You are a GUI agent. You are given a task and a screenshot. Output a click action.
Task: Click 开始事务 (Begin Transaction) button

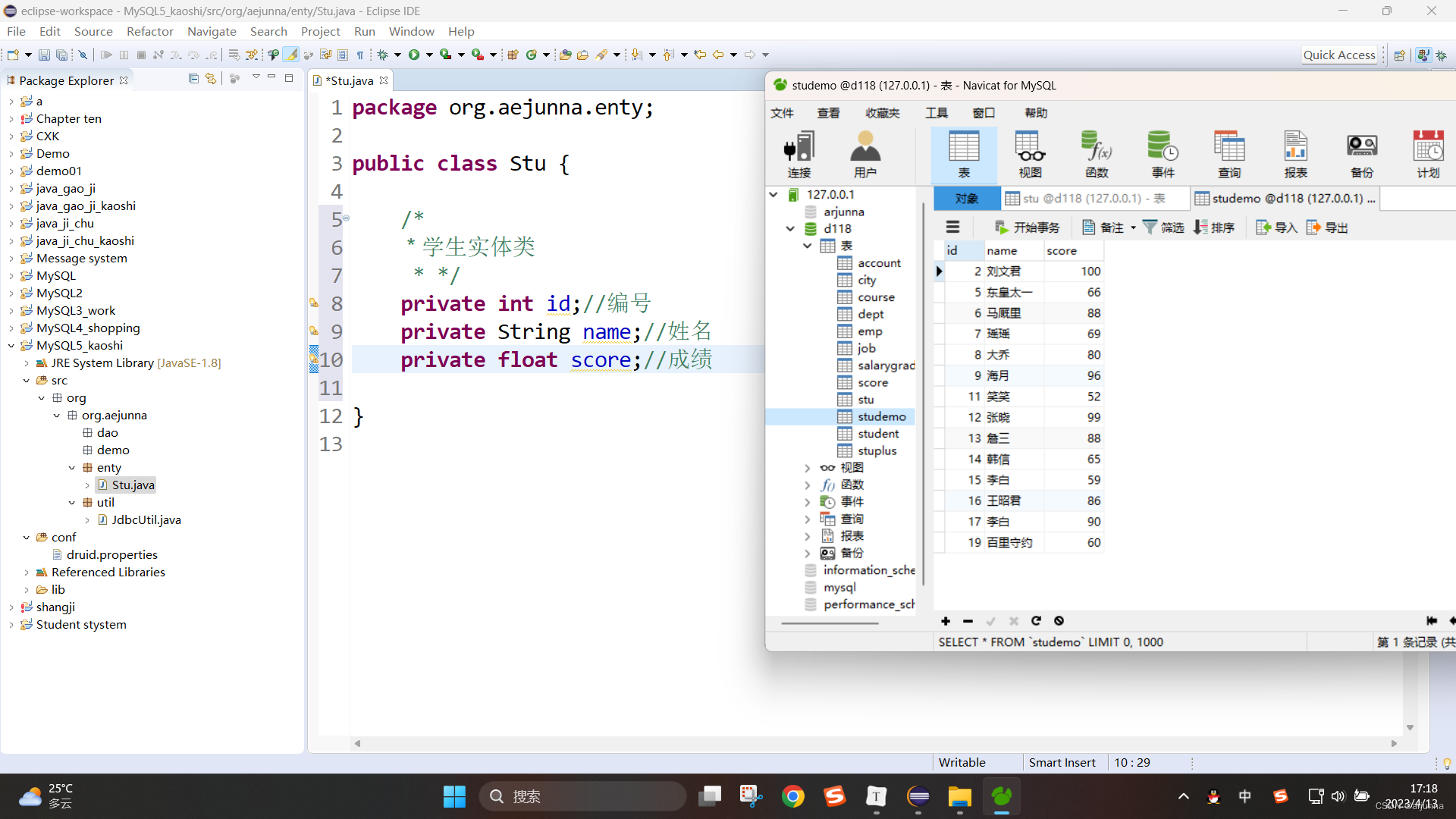point(1028,227)
